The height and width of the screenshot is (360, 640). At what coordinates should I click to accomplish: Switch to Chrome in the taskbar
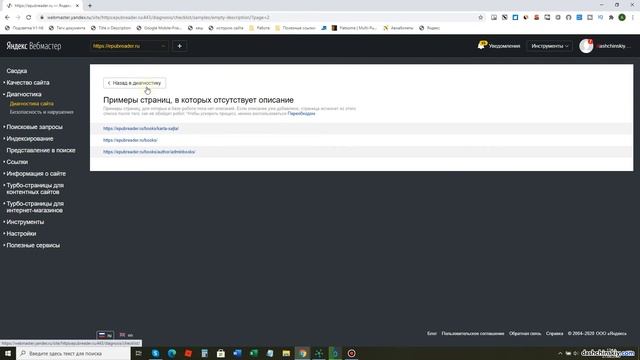302,353
